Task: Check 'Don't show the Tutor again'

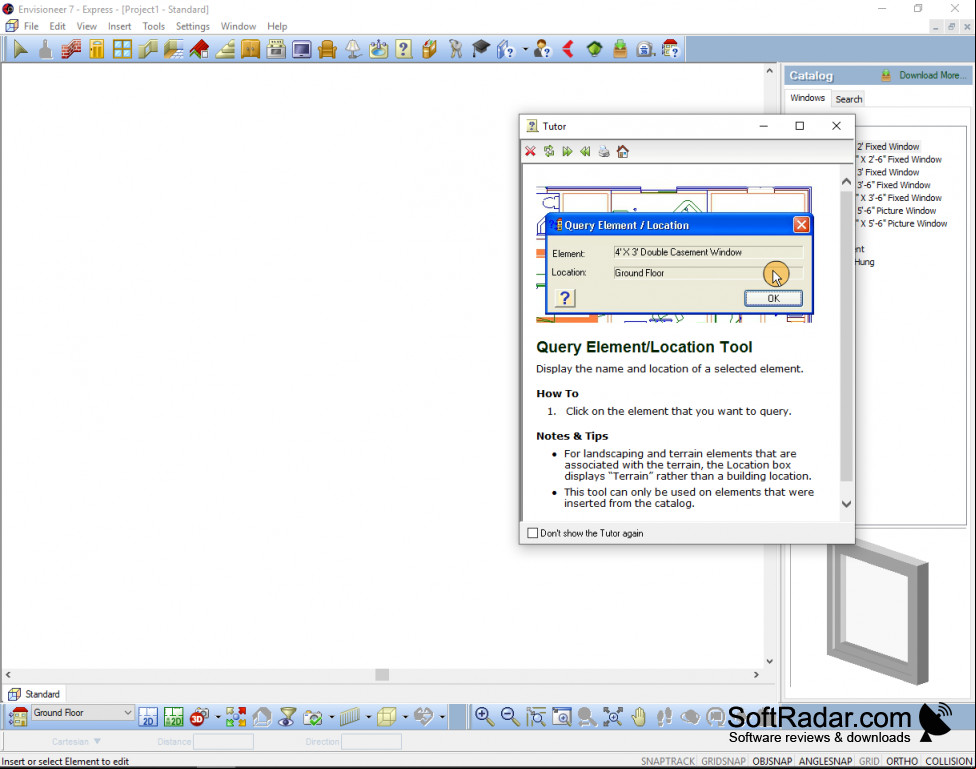Action: click(533, 533)
